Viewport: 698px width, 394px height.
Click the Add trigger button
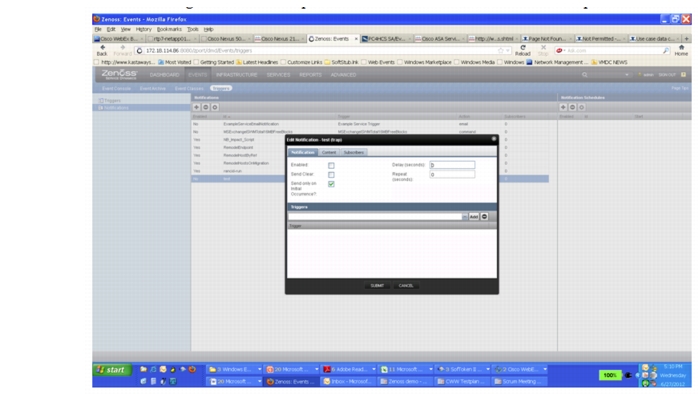[474, 216]
